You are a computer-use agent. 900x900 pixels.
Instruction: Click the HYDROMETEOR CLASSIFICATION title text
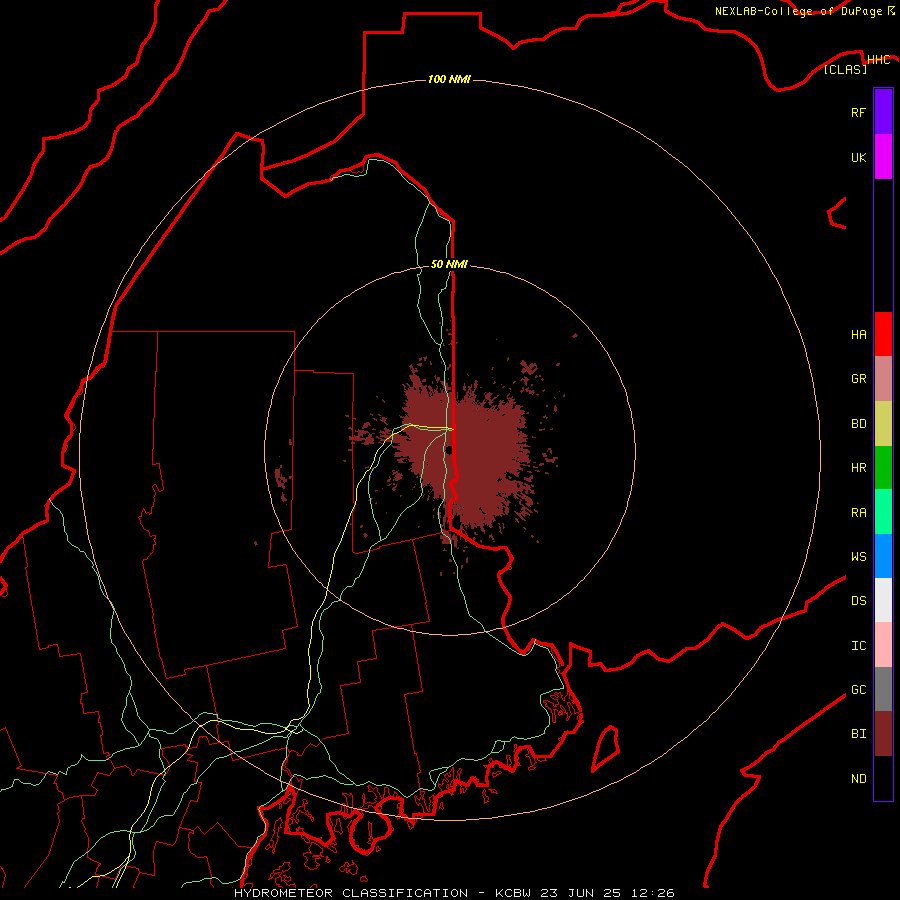[350, 893]
